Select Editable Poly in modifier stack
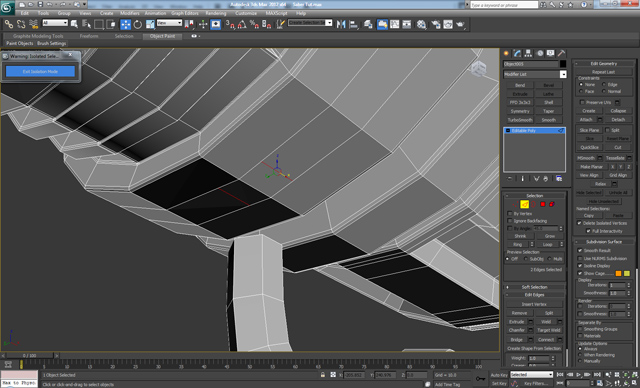This screenshot has width=640, height=388. pos(534,131)
